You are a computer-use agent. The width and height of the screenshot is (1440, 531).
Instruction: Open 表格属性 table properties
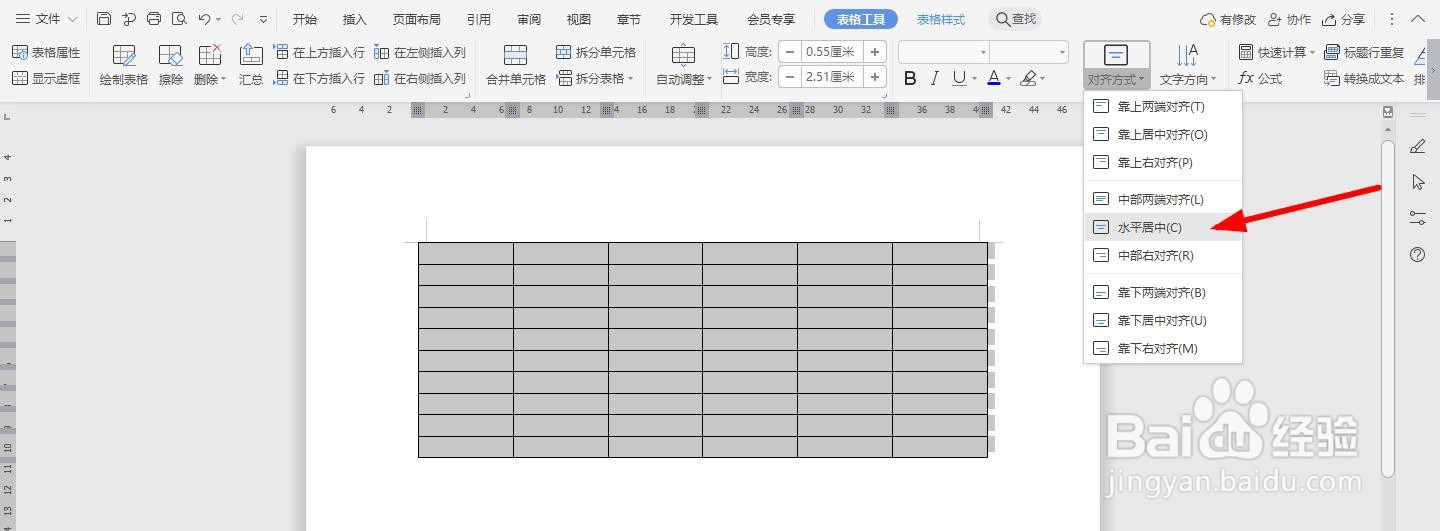46,52
